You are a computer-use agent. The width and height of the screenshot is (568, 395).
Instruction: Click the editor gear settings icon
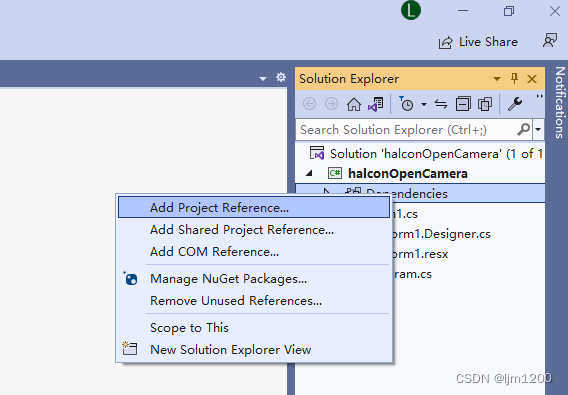281,77
